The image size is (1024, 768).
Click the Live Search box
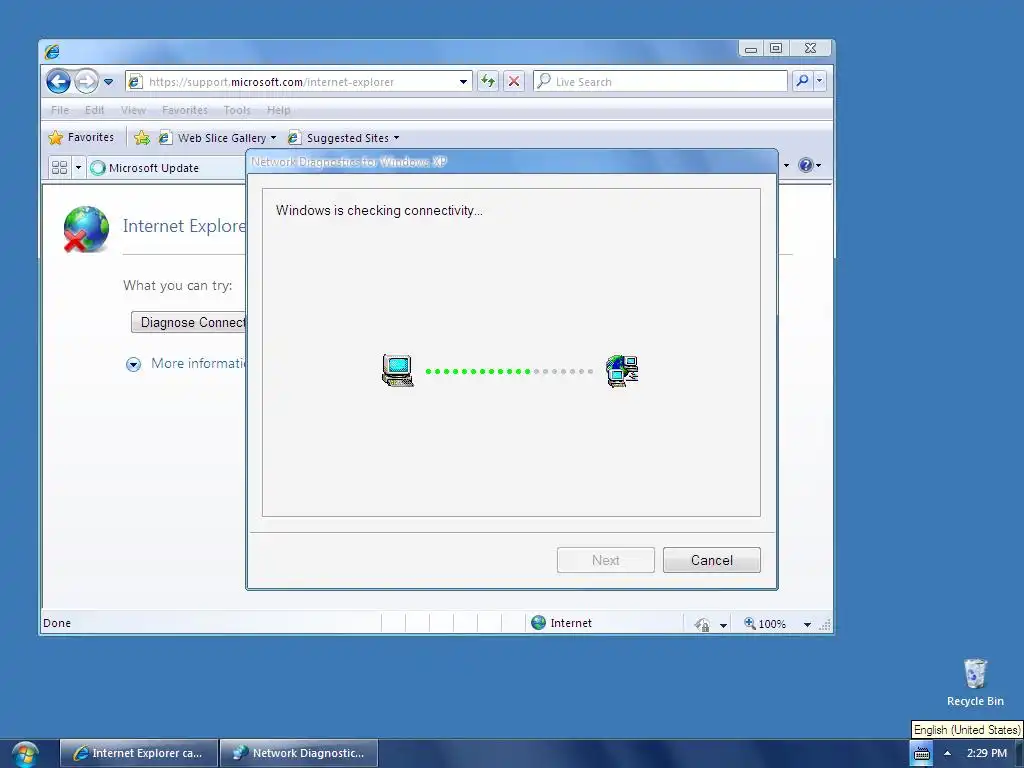click(x=660, y=82)
